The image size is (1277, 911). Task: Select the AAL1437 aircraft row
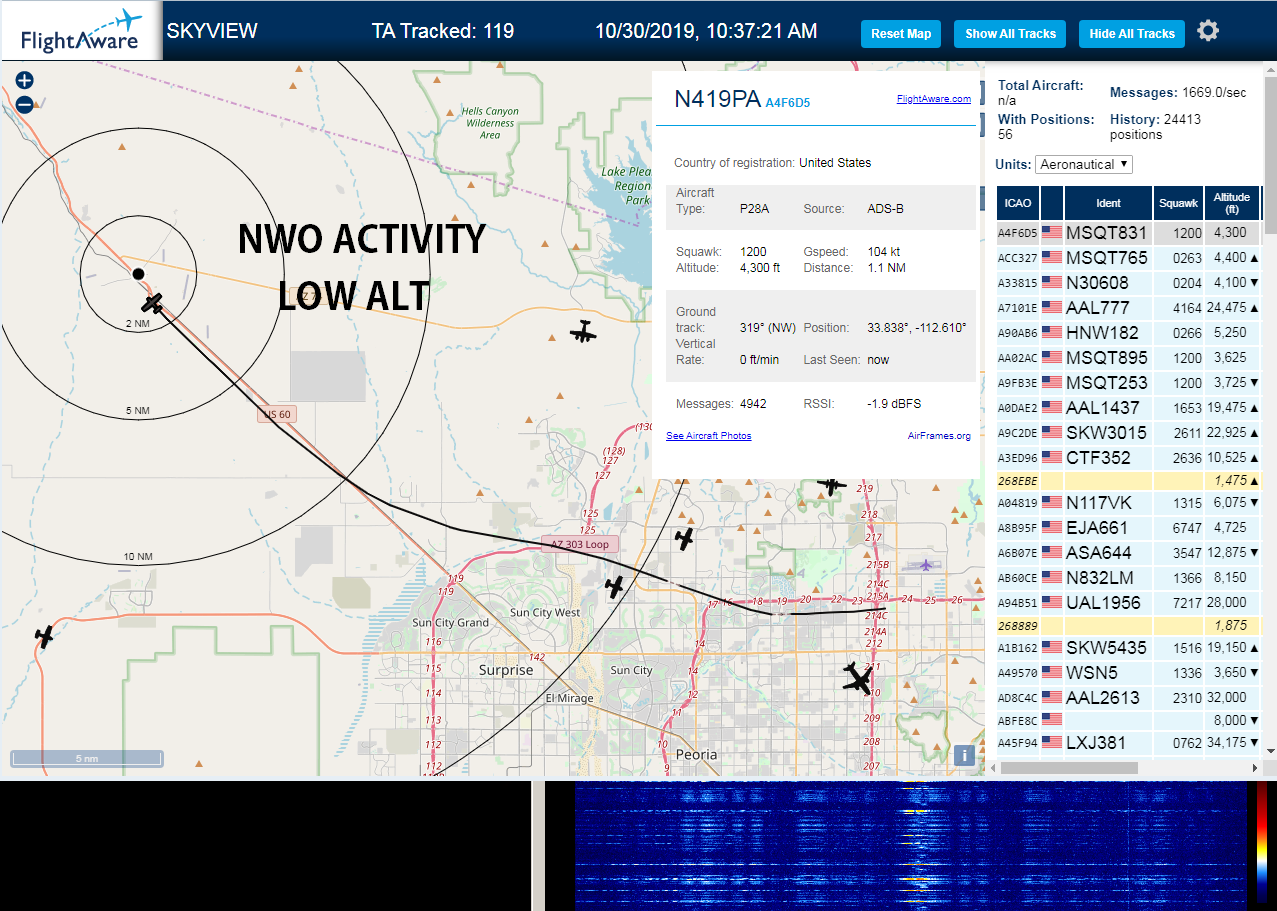1130,408
